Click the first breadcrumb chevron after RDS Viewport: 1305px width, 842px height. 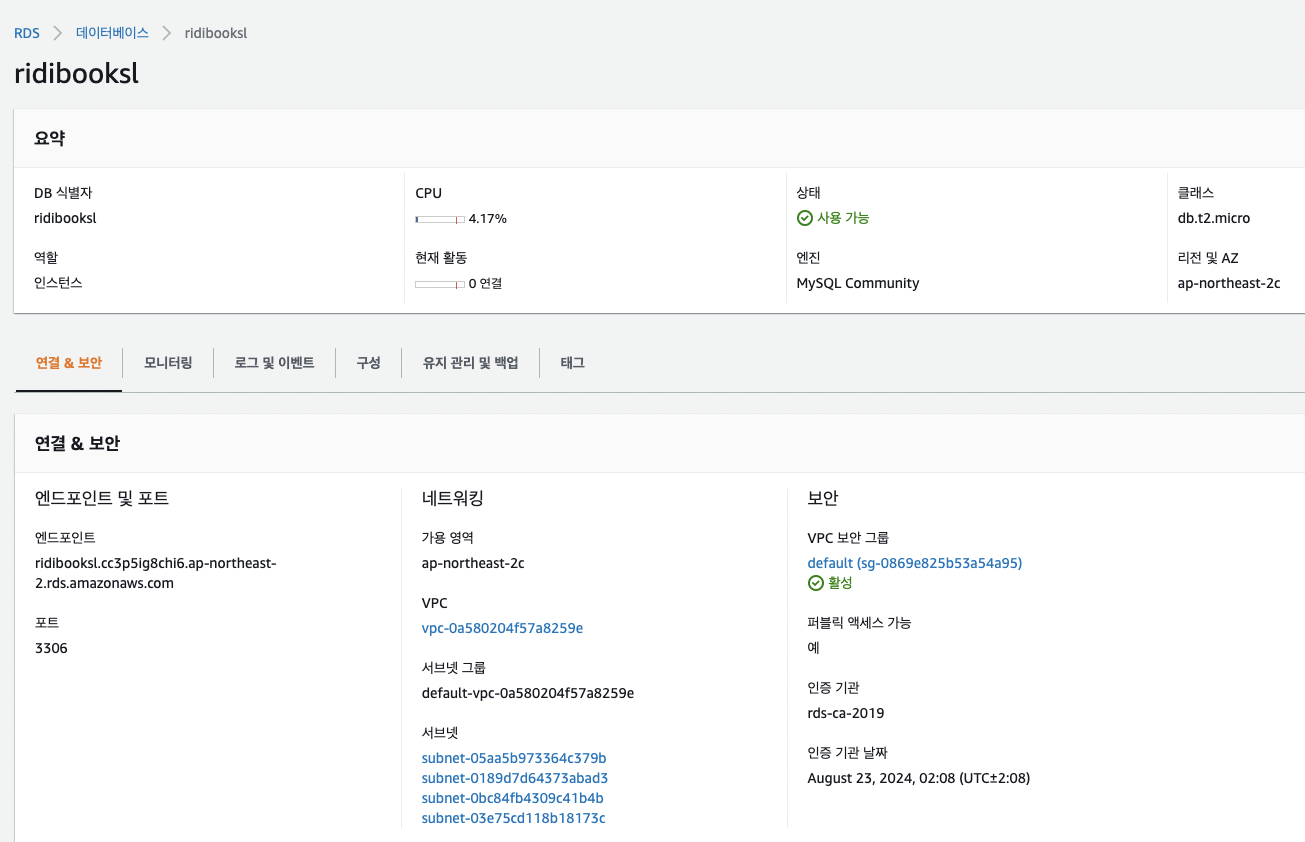pos(58,33)
